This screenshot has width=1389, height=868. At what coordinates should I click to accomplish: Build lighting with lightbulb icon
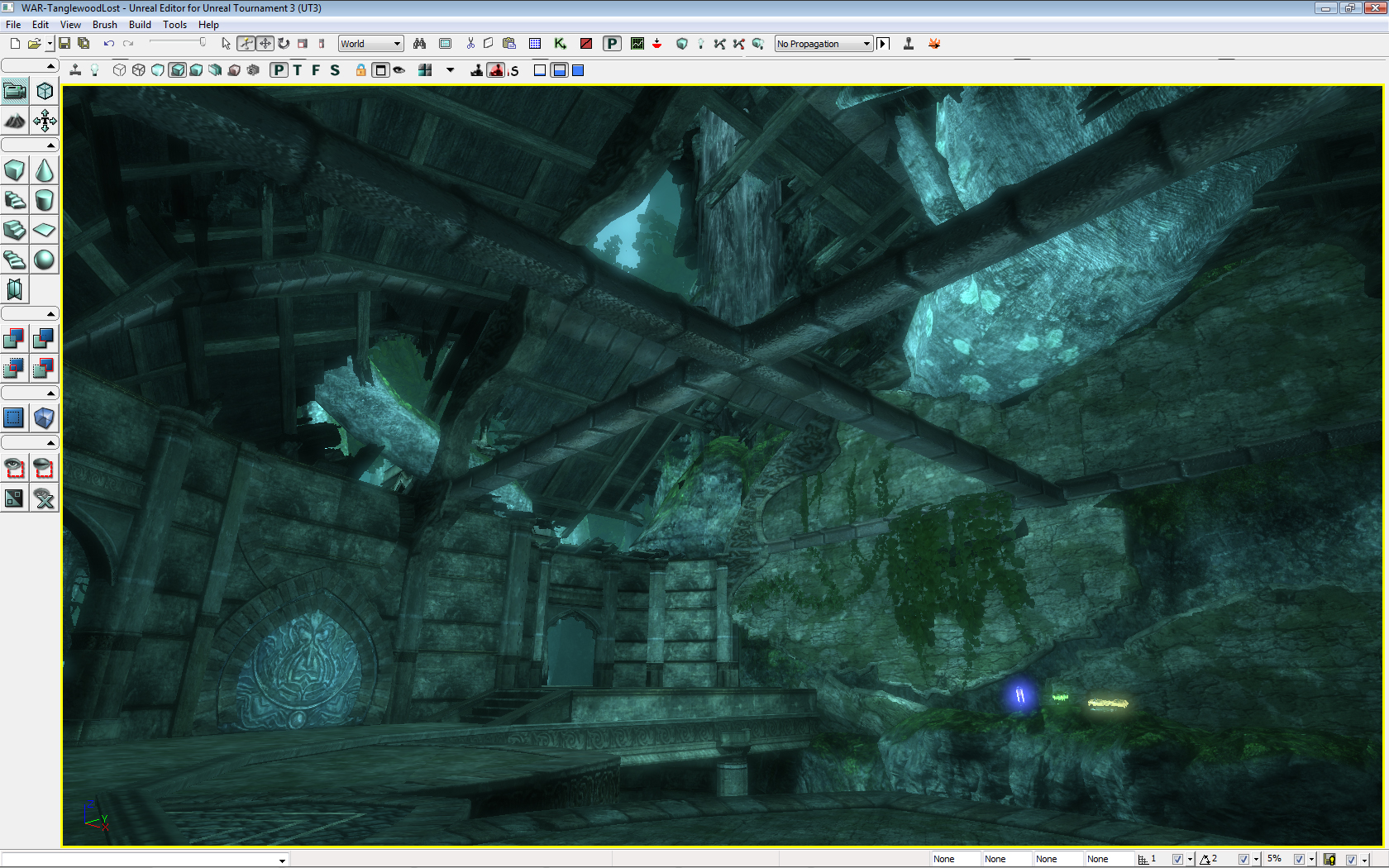tap(701, 44)
